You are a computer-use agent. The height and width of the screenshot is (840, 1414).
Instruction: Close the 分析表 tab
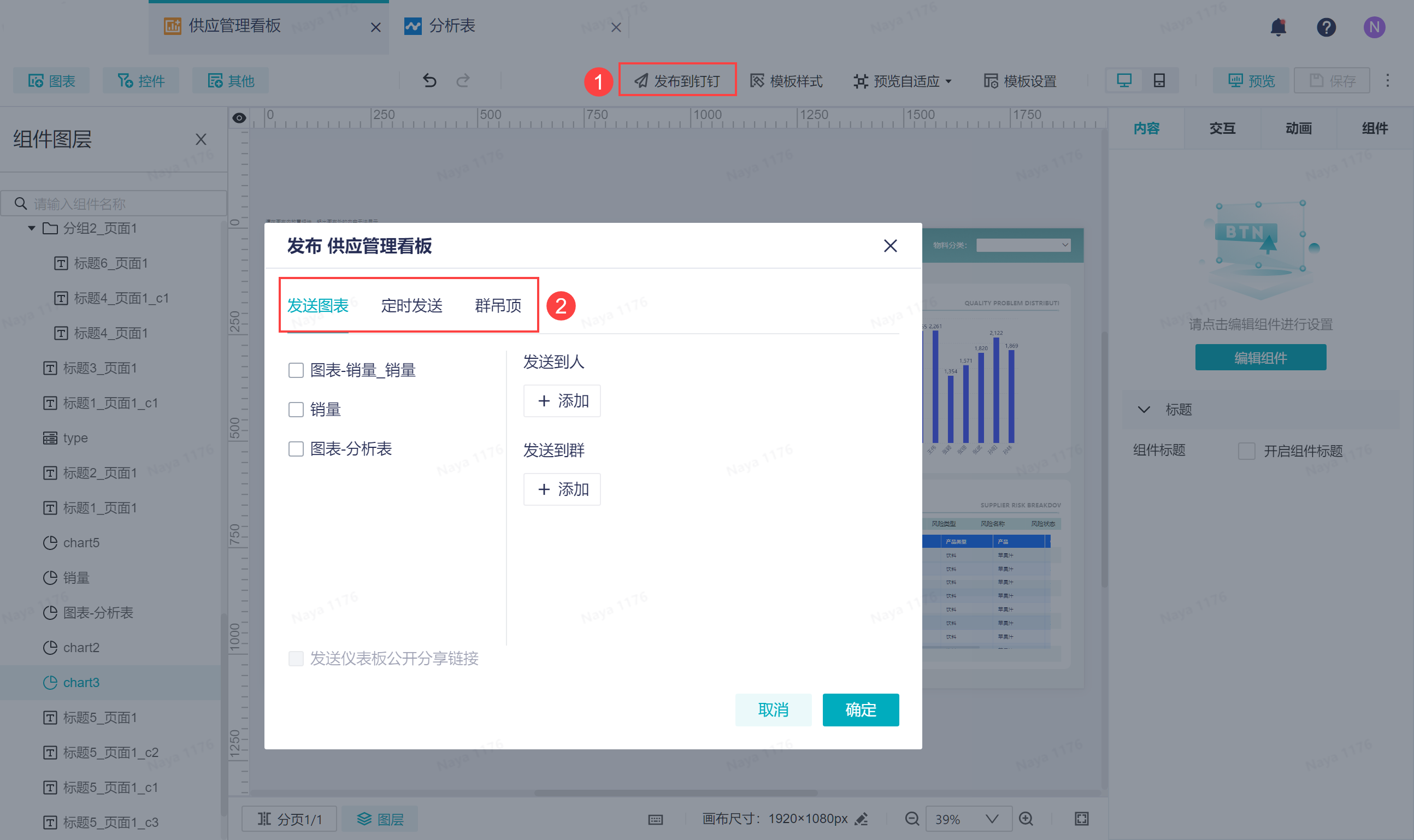(x=616, y=27)
